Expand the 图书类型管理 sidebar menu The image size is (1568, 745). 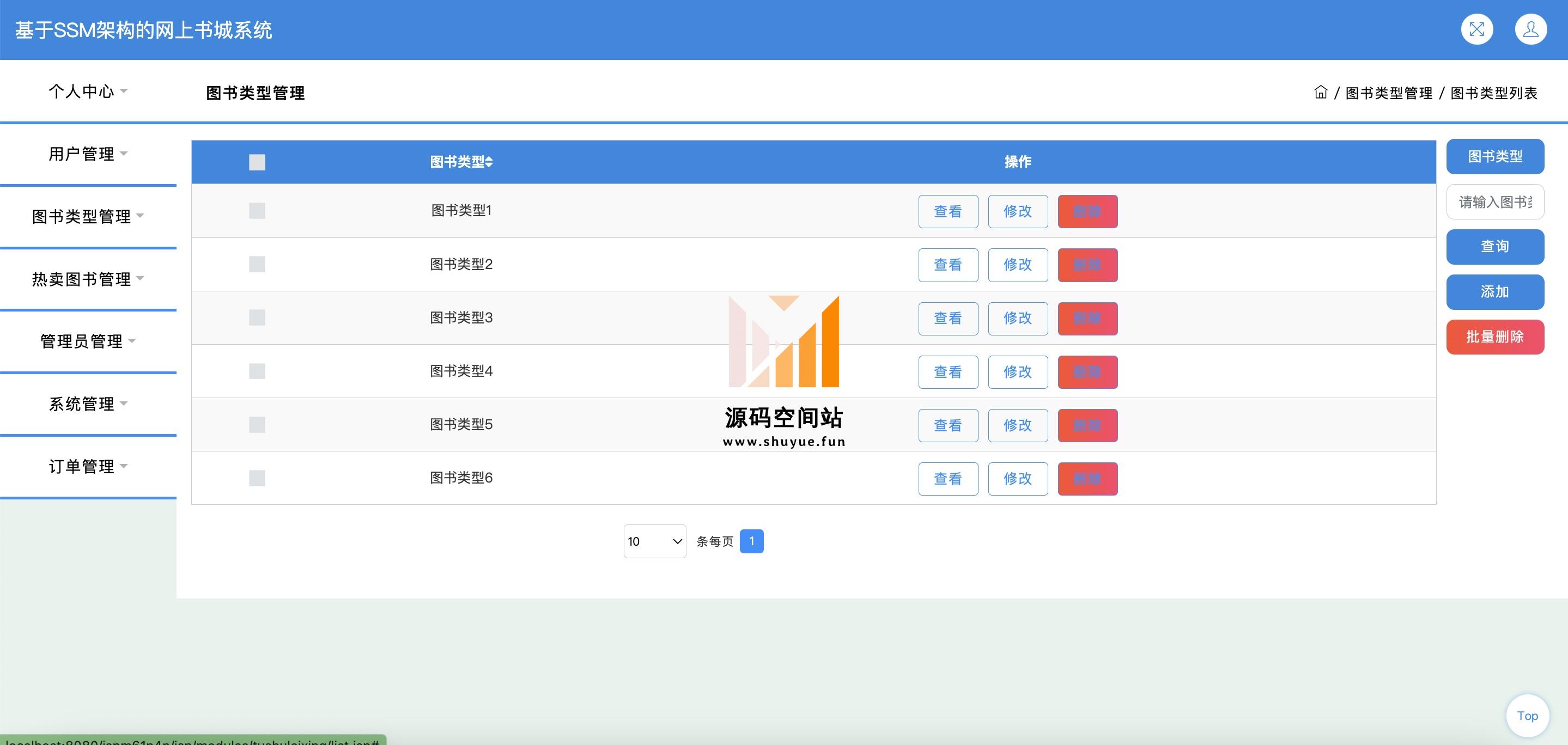click(x=88, y=217)
